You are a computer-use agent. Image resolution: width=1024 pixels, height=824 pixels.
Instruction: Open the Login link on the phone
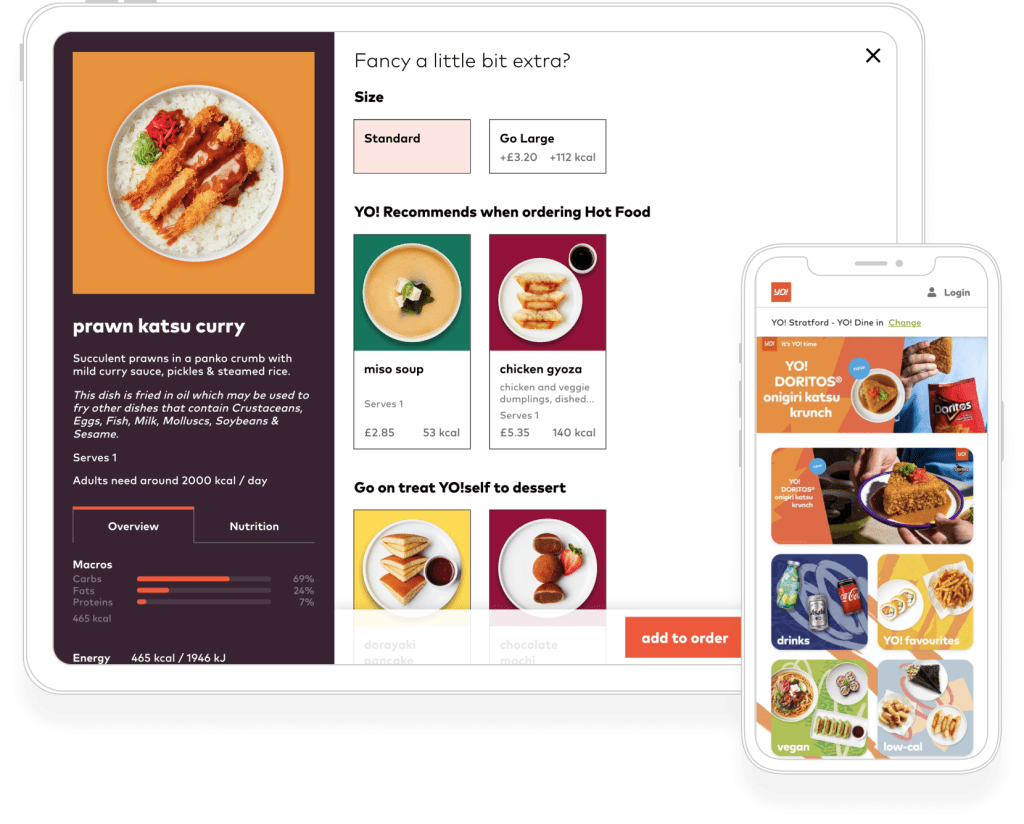tap(956, 293)
